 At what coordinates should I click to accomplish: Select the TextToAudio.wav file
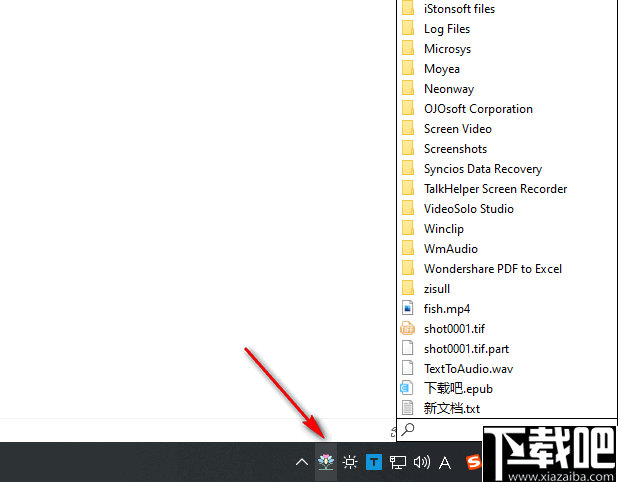click(x=468, y=369)
